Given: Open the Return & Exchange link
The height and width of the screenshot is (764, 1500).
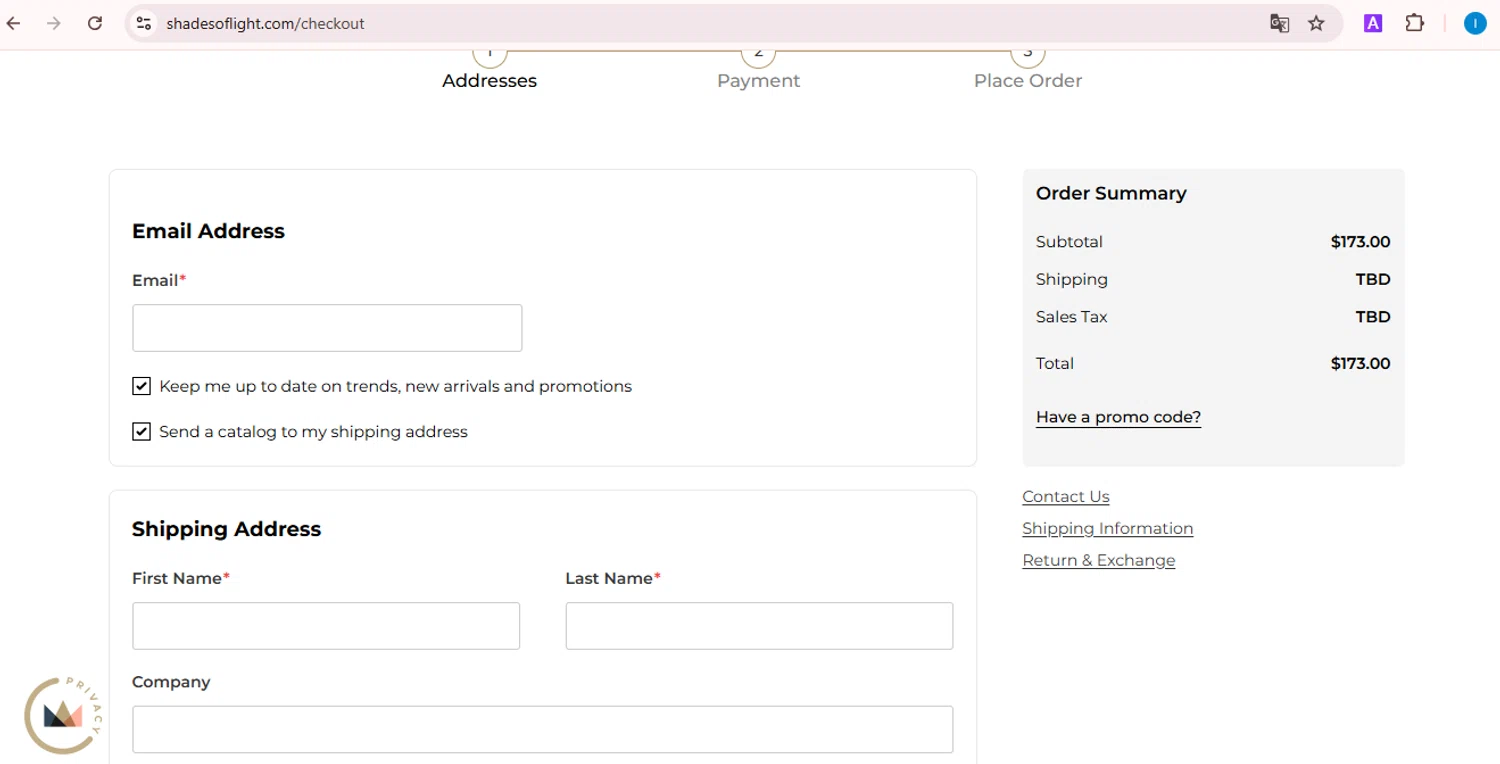Looking at the screenshot, I should (1098, 561).
